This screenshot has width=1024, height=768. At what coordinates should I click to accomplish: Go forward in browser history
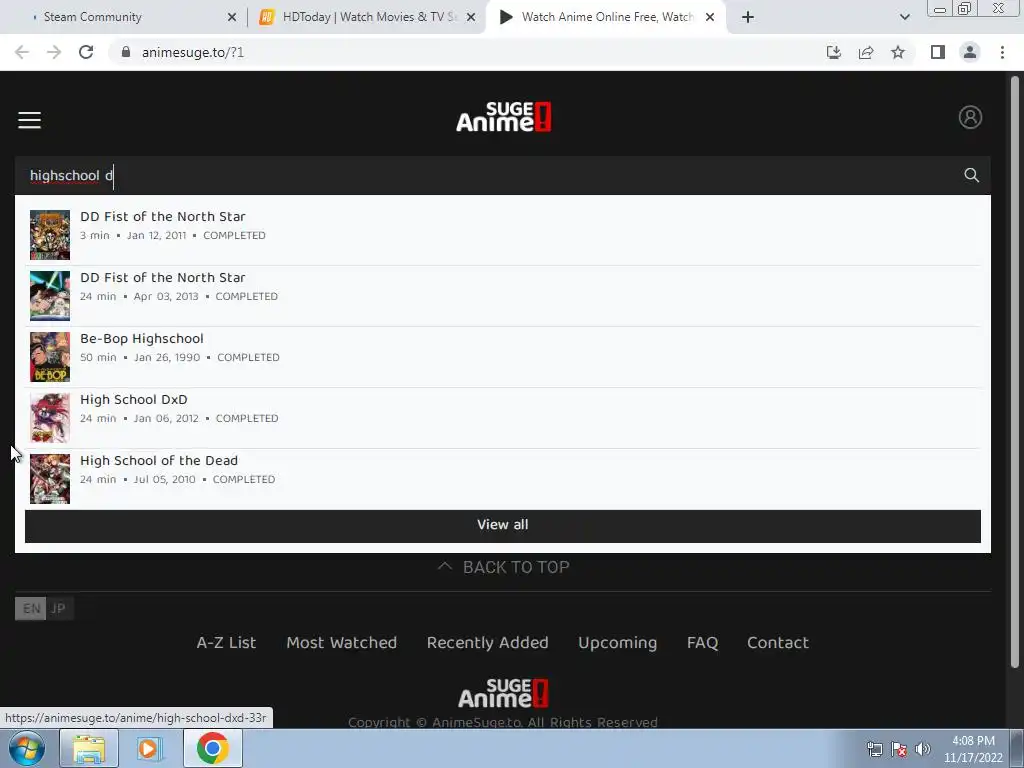54,52
